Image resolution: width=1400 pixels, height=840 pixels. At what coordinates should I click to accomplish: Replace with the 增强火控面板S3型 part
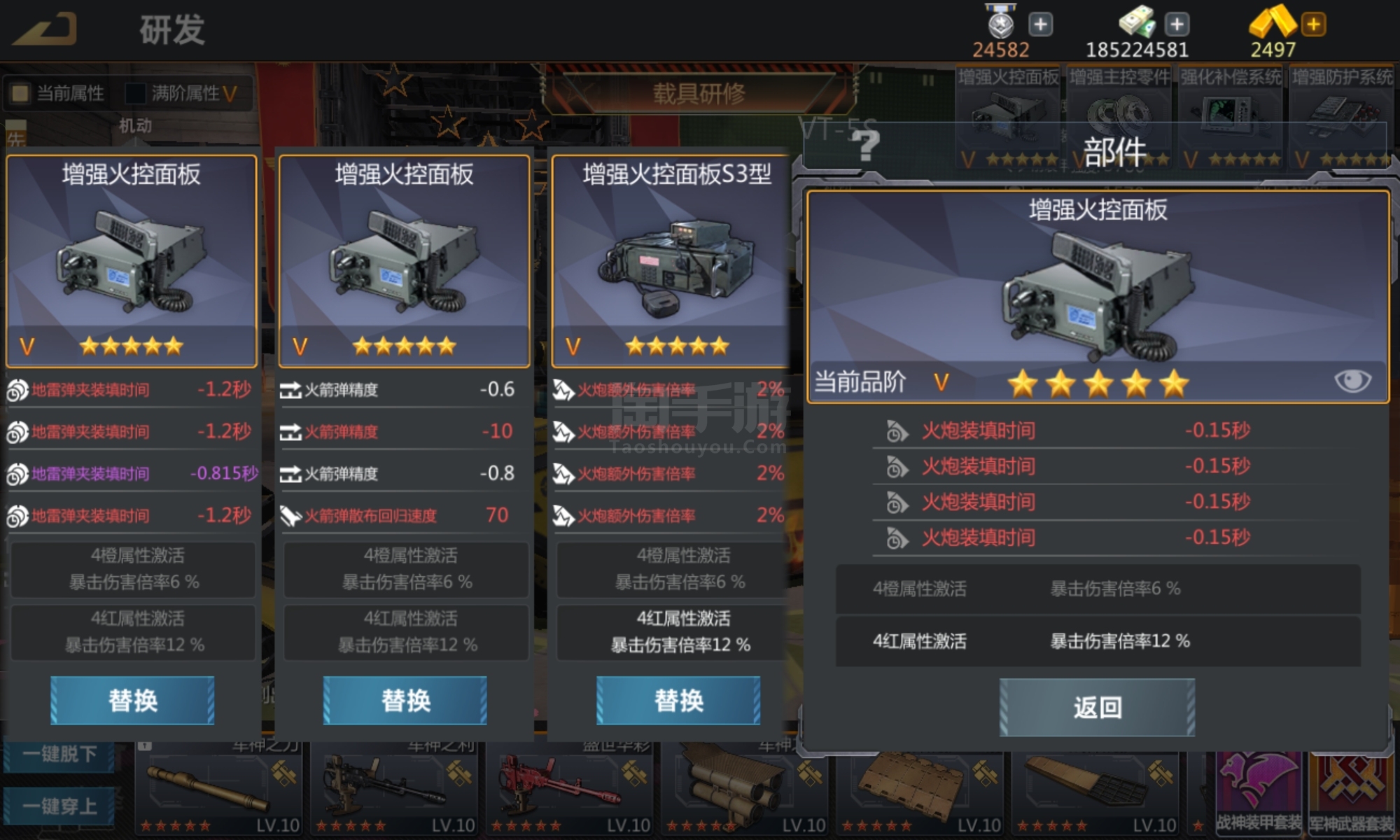[678, 700]
